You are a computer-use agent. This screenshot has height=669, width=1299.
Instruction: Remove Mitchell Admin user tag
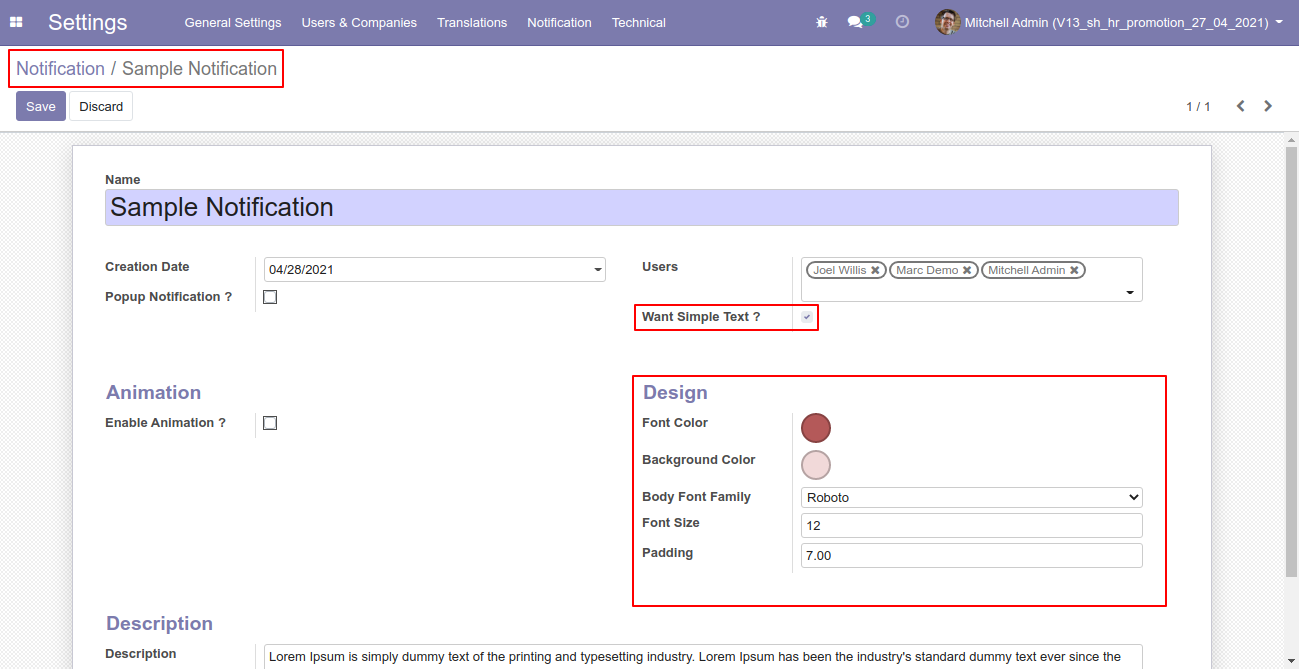(x=1074, y=270)
